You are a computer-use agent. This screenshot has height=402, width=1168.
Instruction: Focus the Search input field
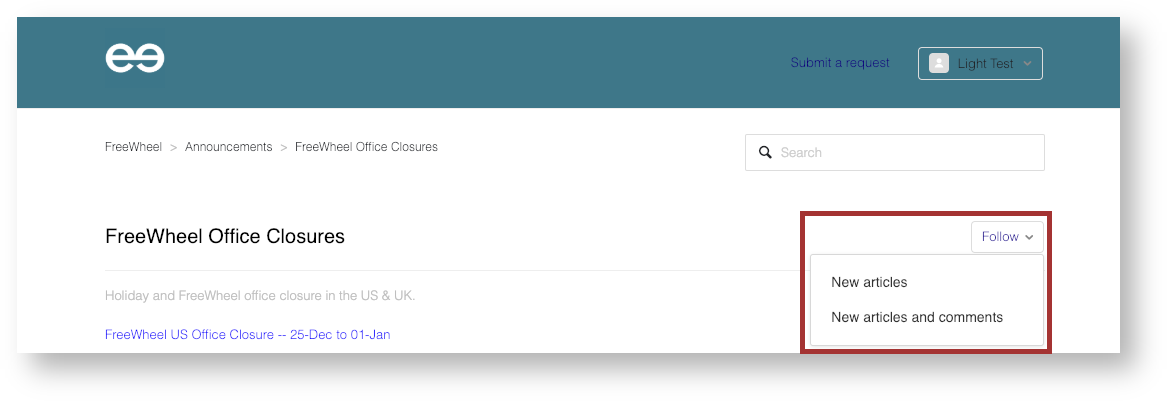[905, 153]
